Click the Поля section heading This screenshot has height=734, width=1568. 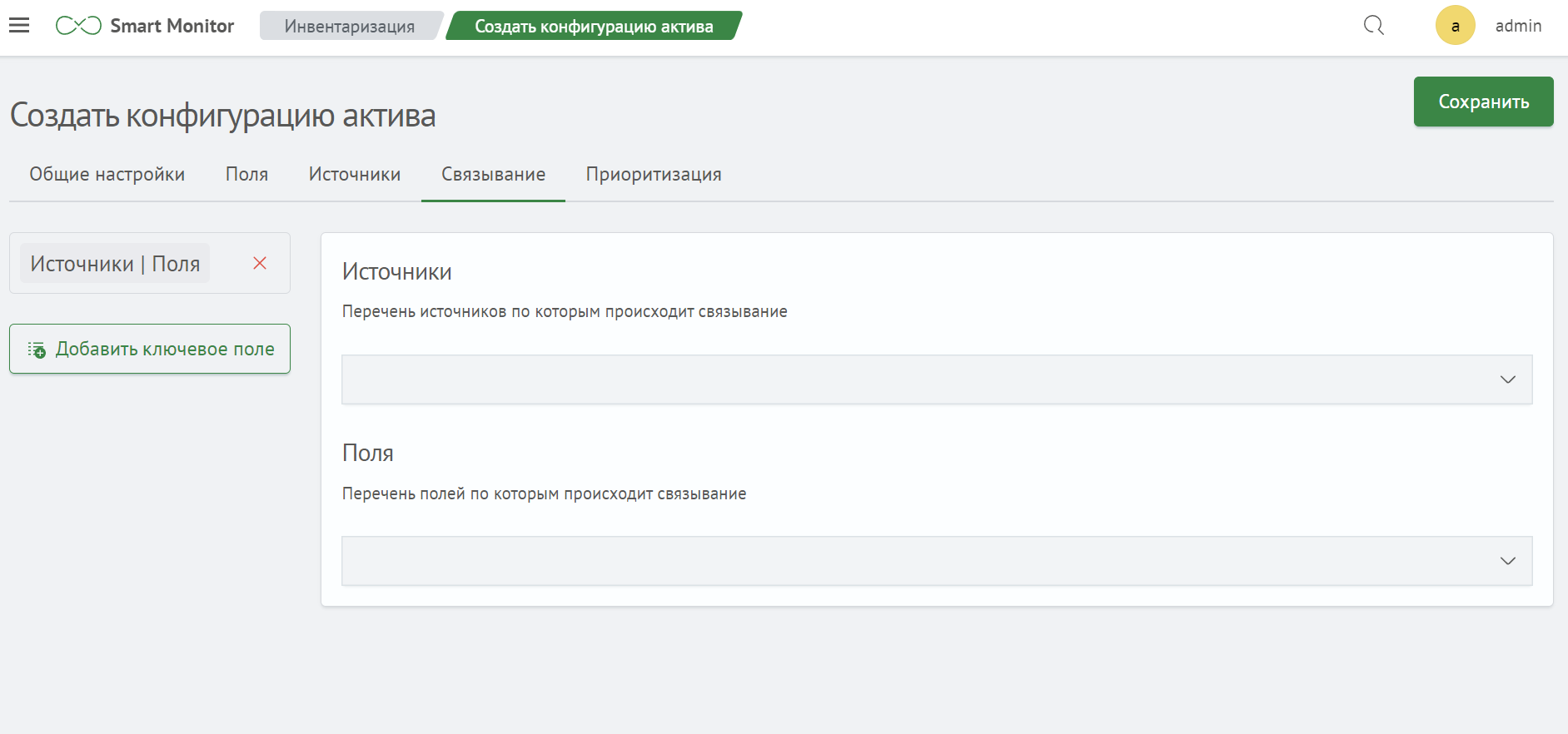(x=368, y=454)
